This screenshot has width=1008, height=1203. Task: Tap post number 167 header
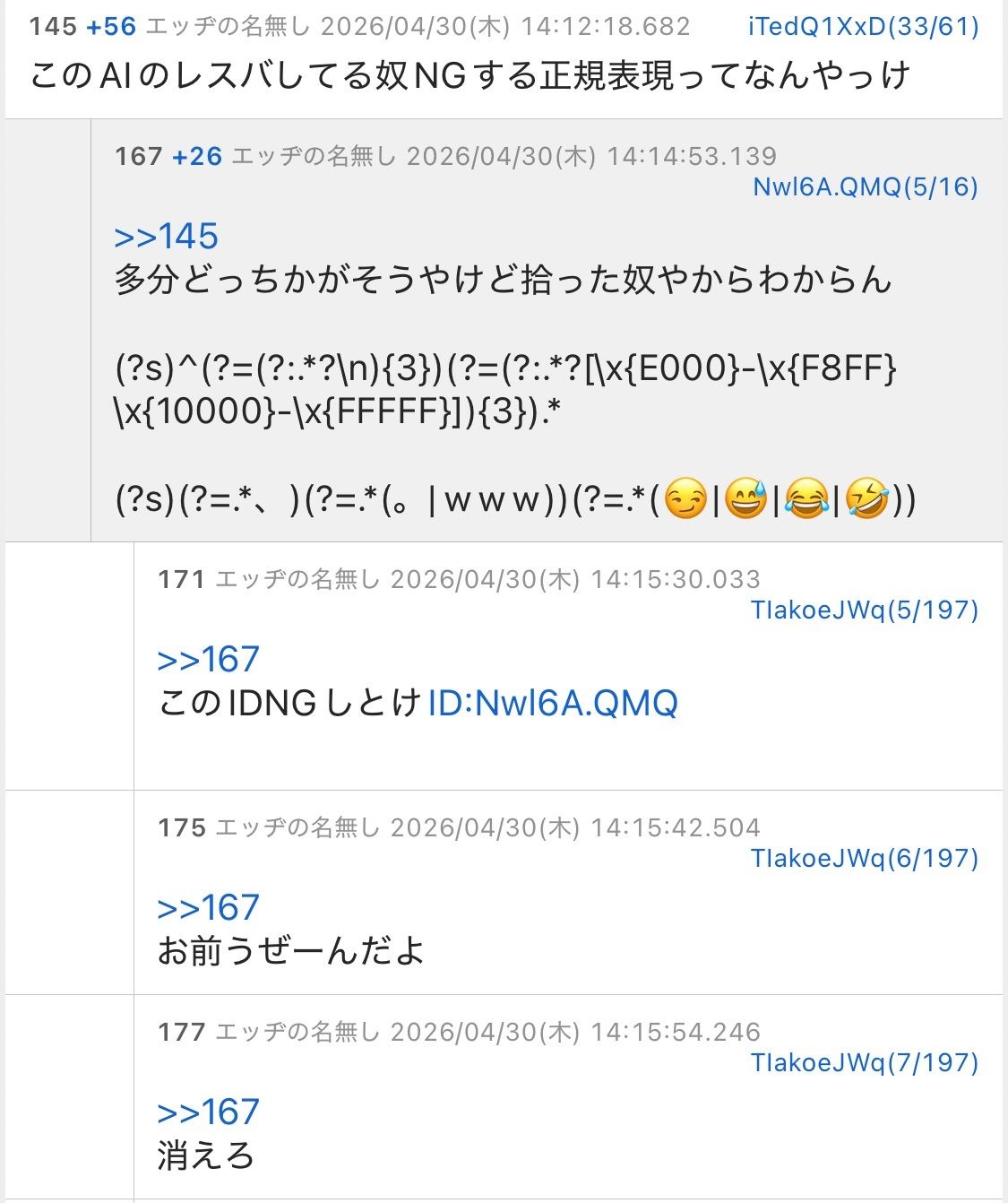(139, 156)
